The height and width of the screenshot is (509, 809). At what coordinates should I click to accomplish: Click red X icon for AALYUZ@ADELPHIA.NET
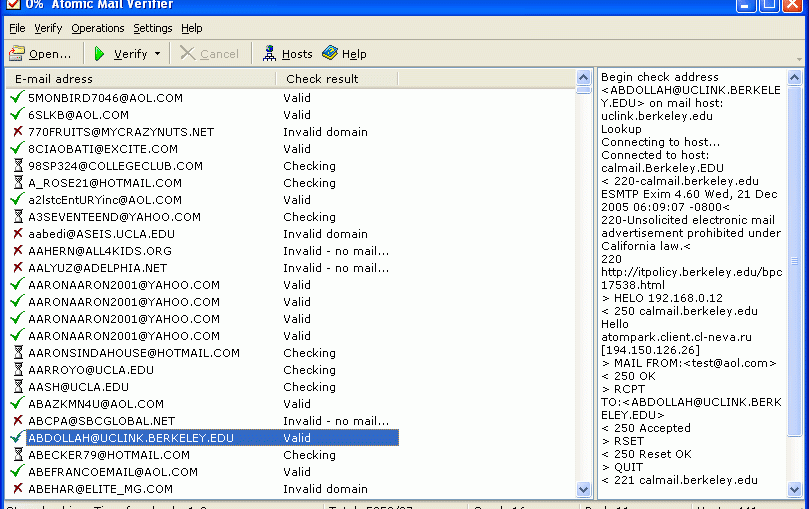18,268
